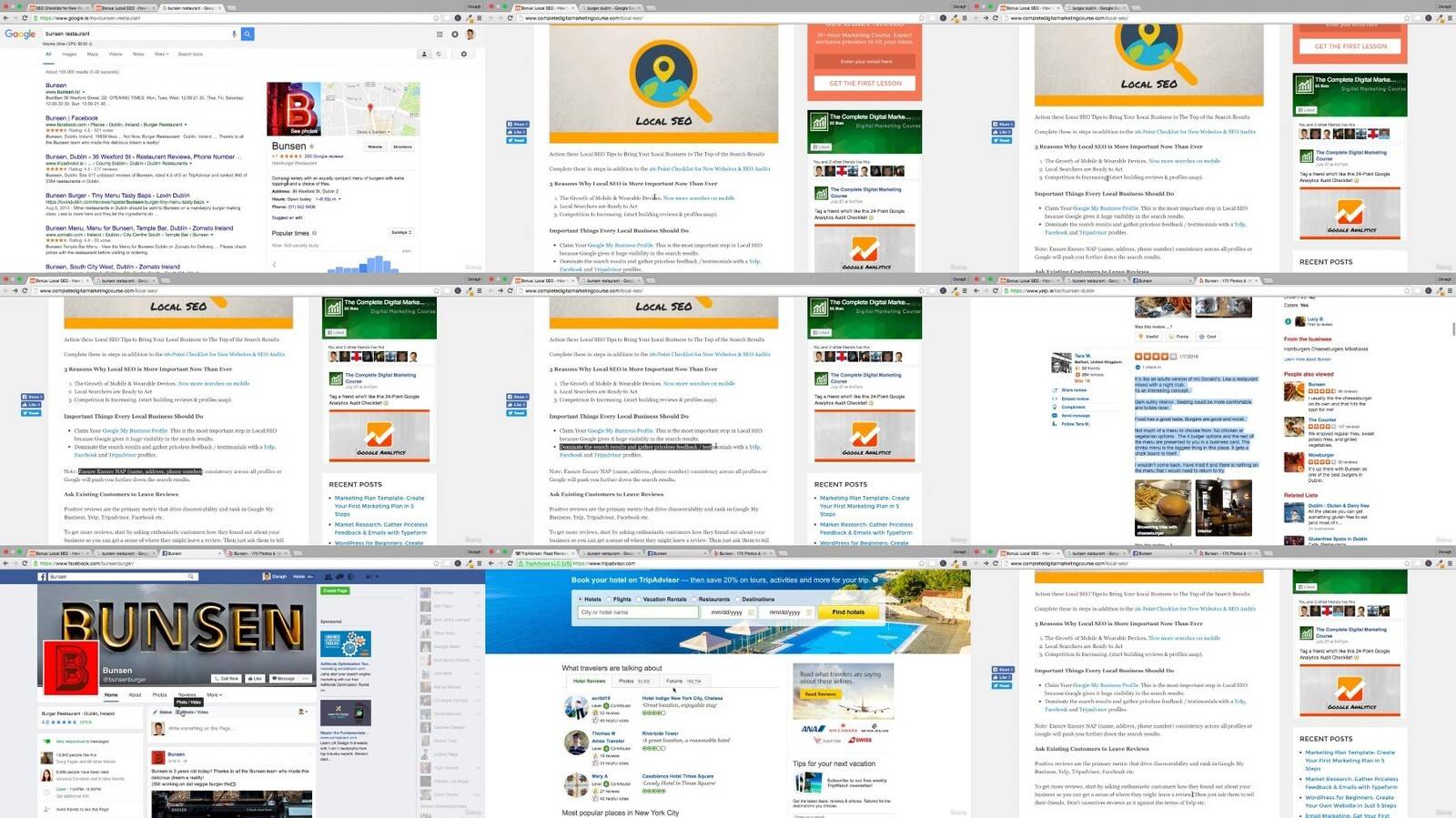The image size is (1456, 818).
Task: Like the Bunsen Facebook page
Action: tap(255, 679)
